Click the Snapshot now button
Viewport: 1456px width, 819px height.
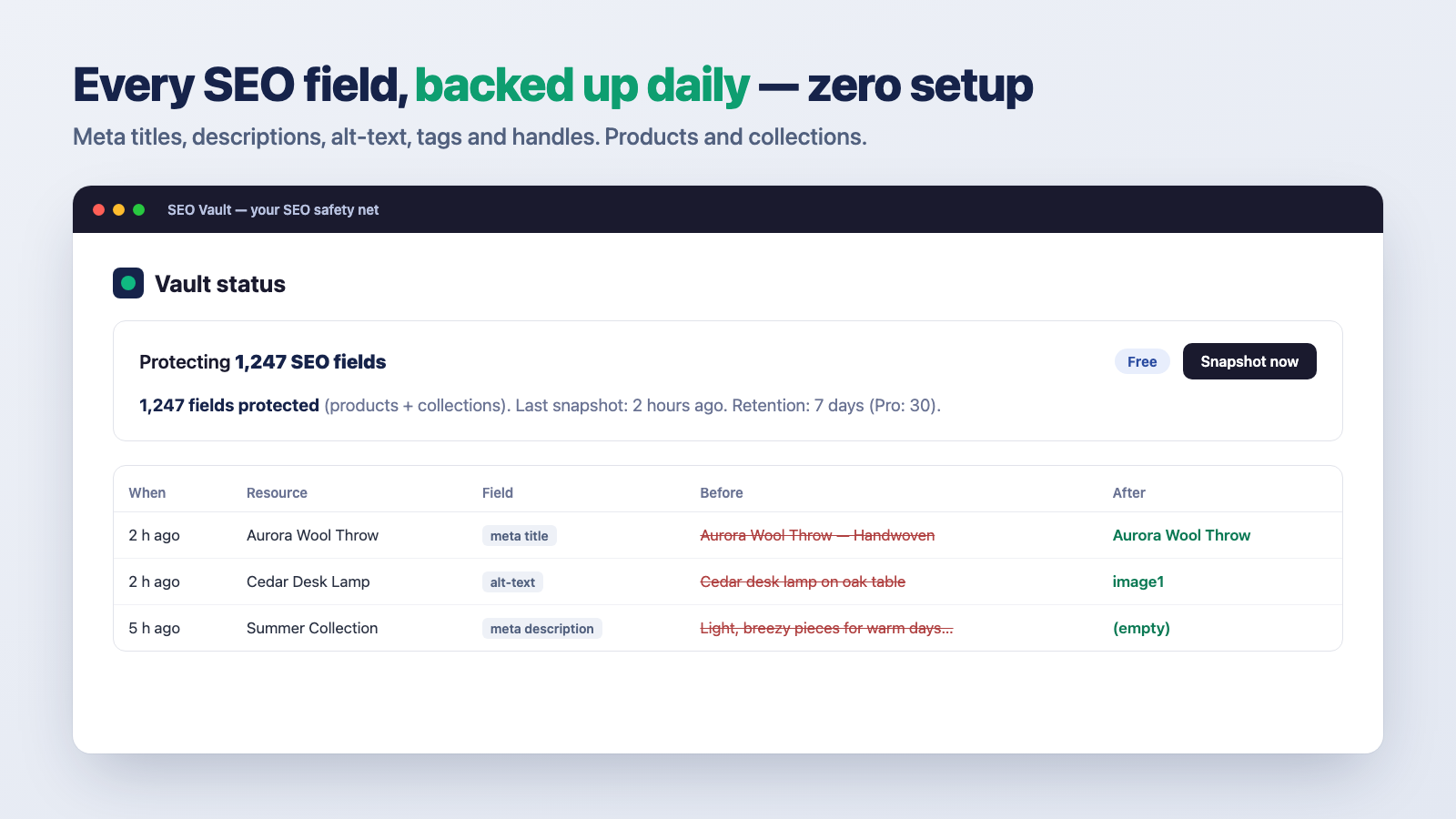(x=1249, y=361)
